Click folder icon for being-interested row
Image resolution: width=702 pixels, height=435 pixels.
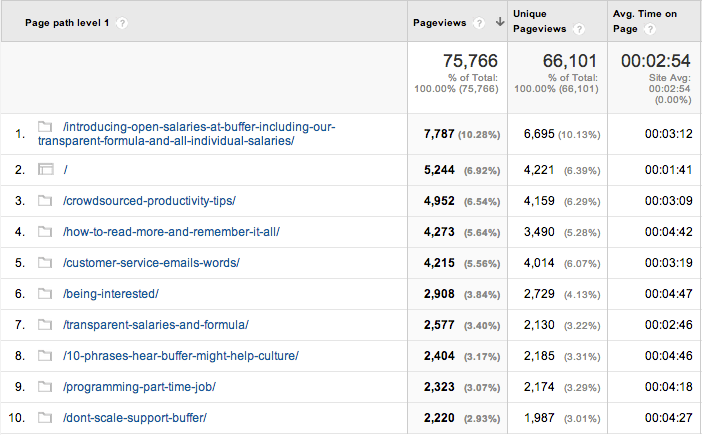45,294
